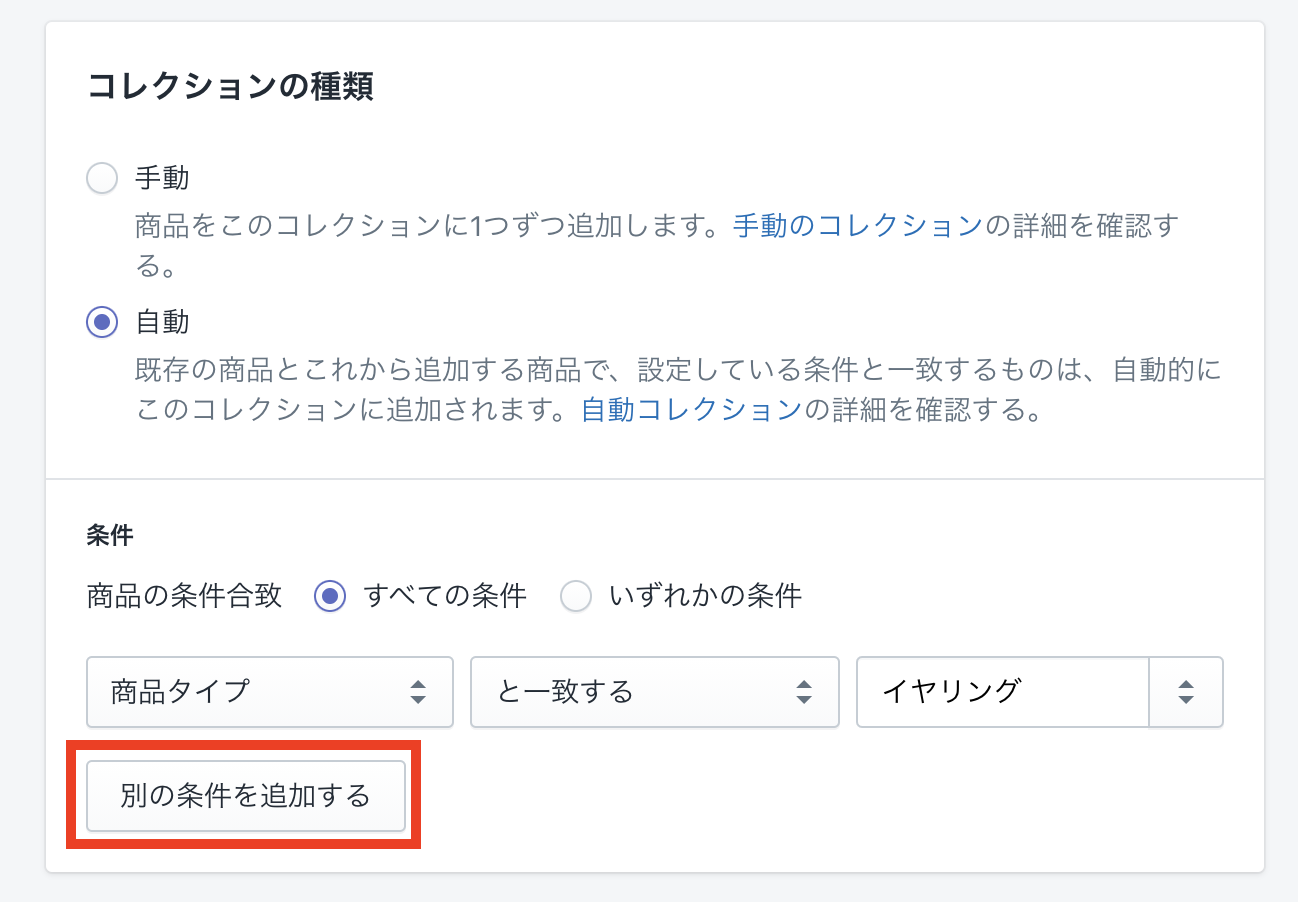1298x902 pixels.
Task: Open the と一致する condition dropdown
Action: (654, 691)
